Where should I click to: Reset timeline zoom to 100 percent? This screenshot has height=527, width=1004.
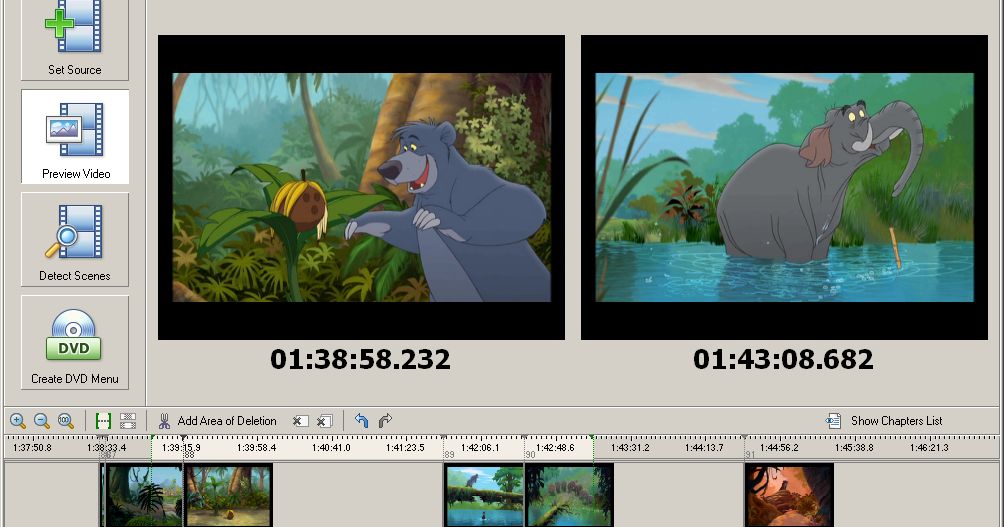tap(65, 421)
